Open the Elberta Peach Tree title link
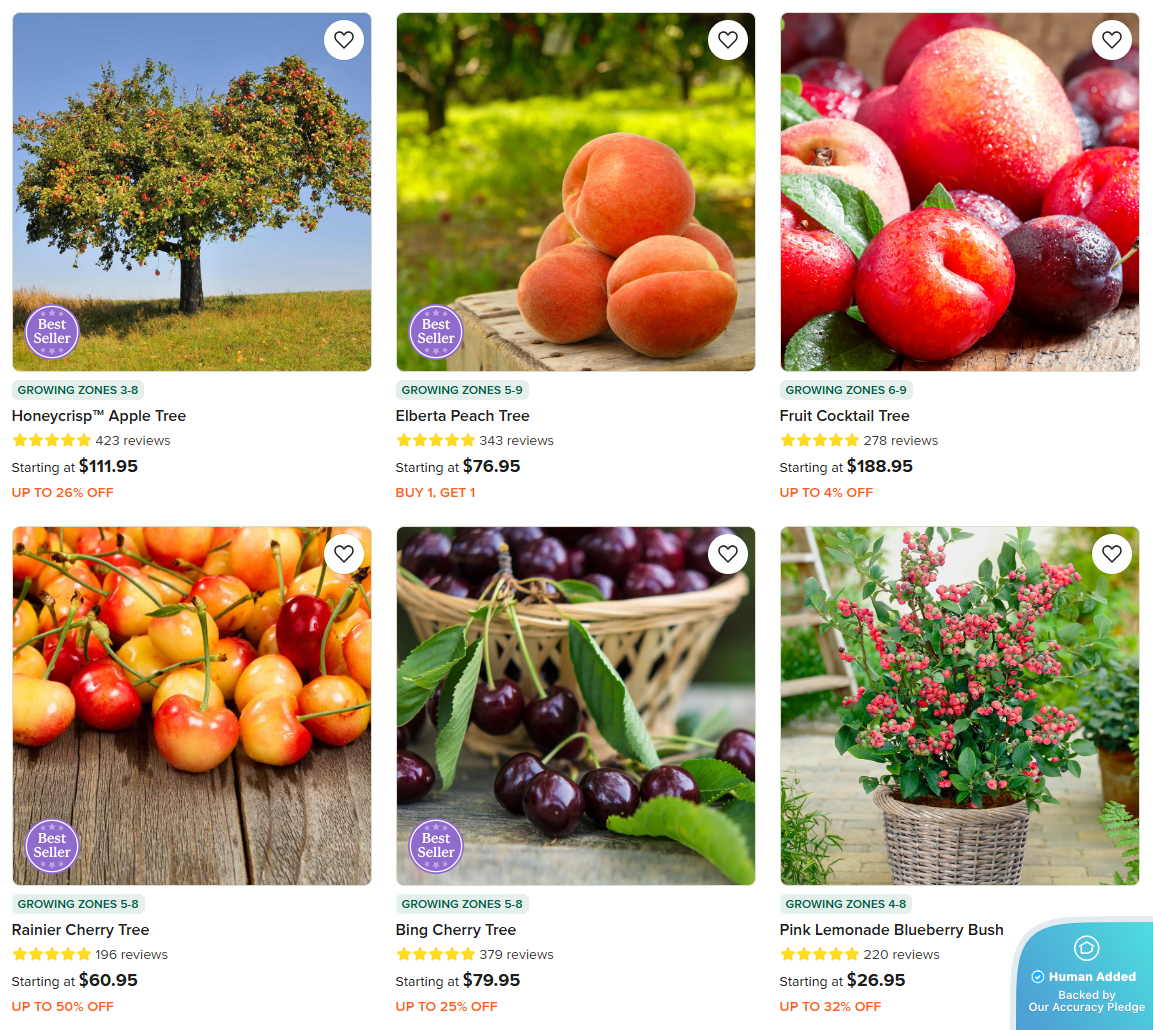This screenshot has height=1030, width=1153. click(x=463, y=415)
